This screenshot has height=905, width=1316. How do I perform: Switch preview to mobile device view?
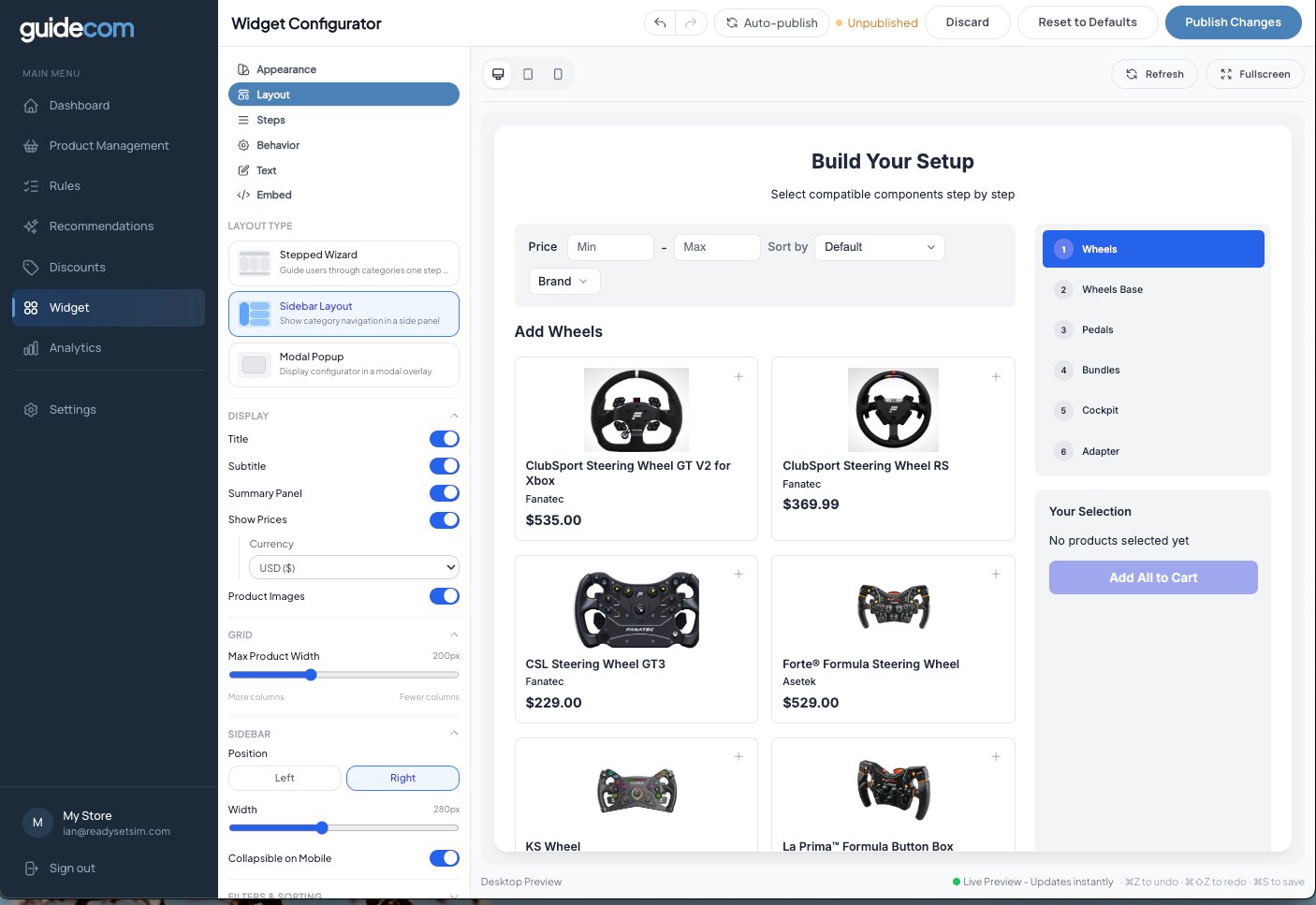point(558,74)
